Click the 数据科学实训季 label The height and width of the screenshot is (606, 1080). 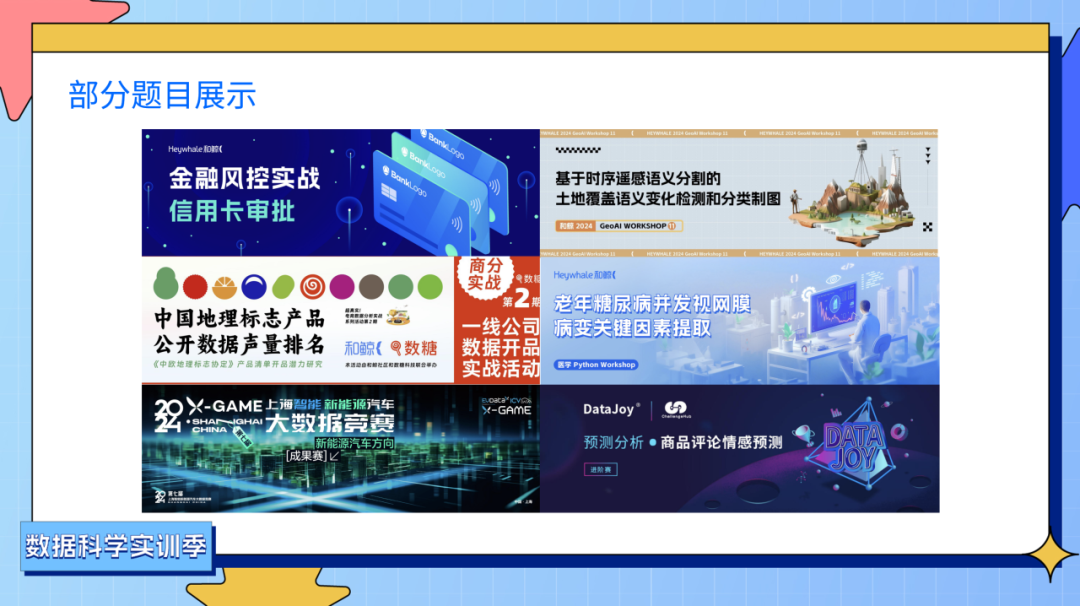coord(116,547)
